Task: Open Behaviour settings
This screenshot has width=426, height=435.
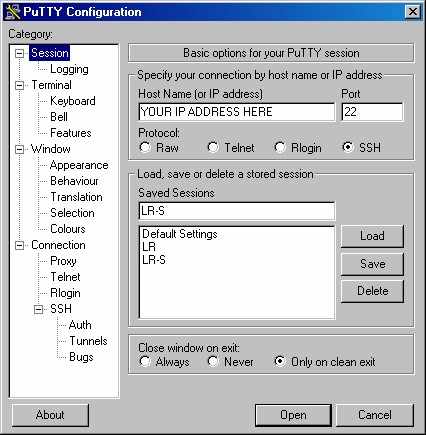Action: click(x=74, y=181)
